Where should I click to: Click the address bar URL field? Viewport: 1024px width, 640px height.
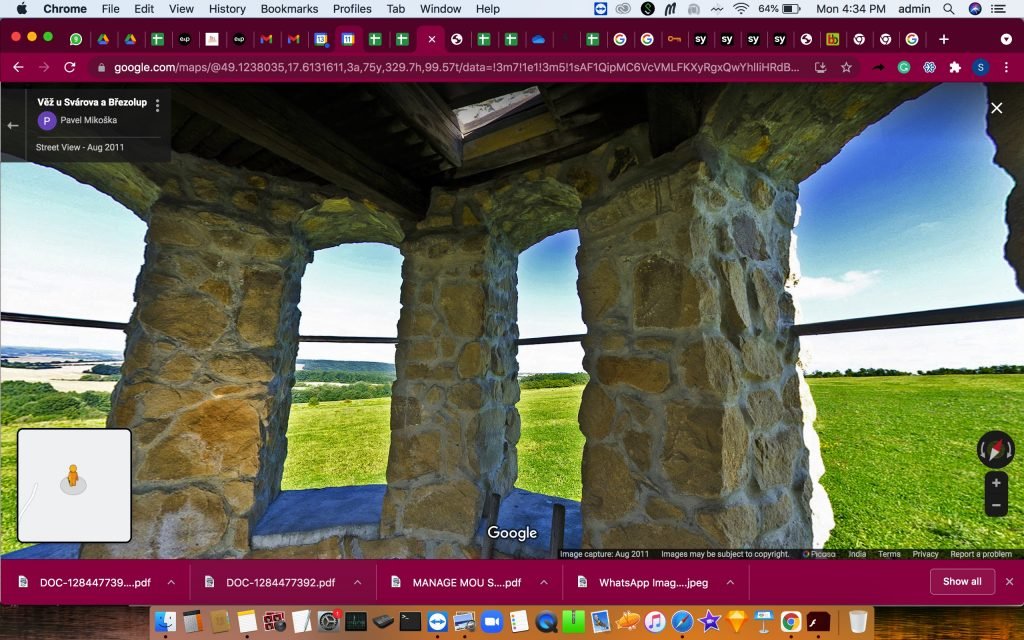tap(450, 67)
